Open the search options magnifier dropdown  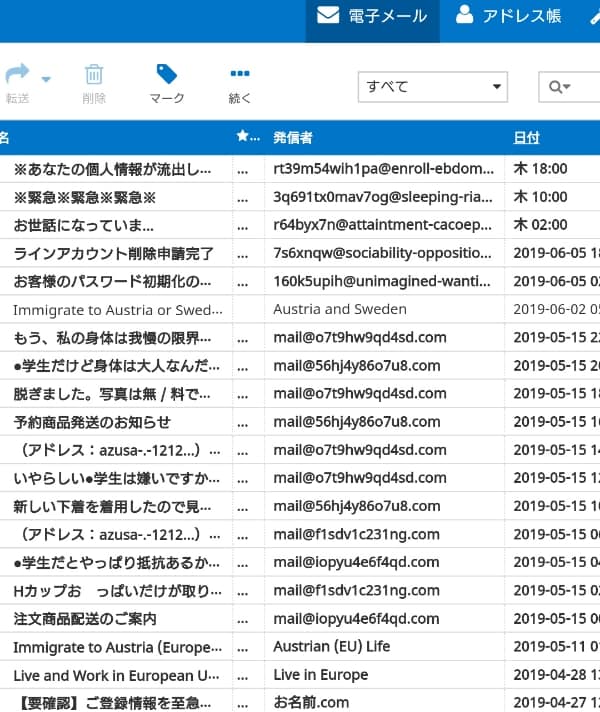click(x=560, y=88)
